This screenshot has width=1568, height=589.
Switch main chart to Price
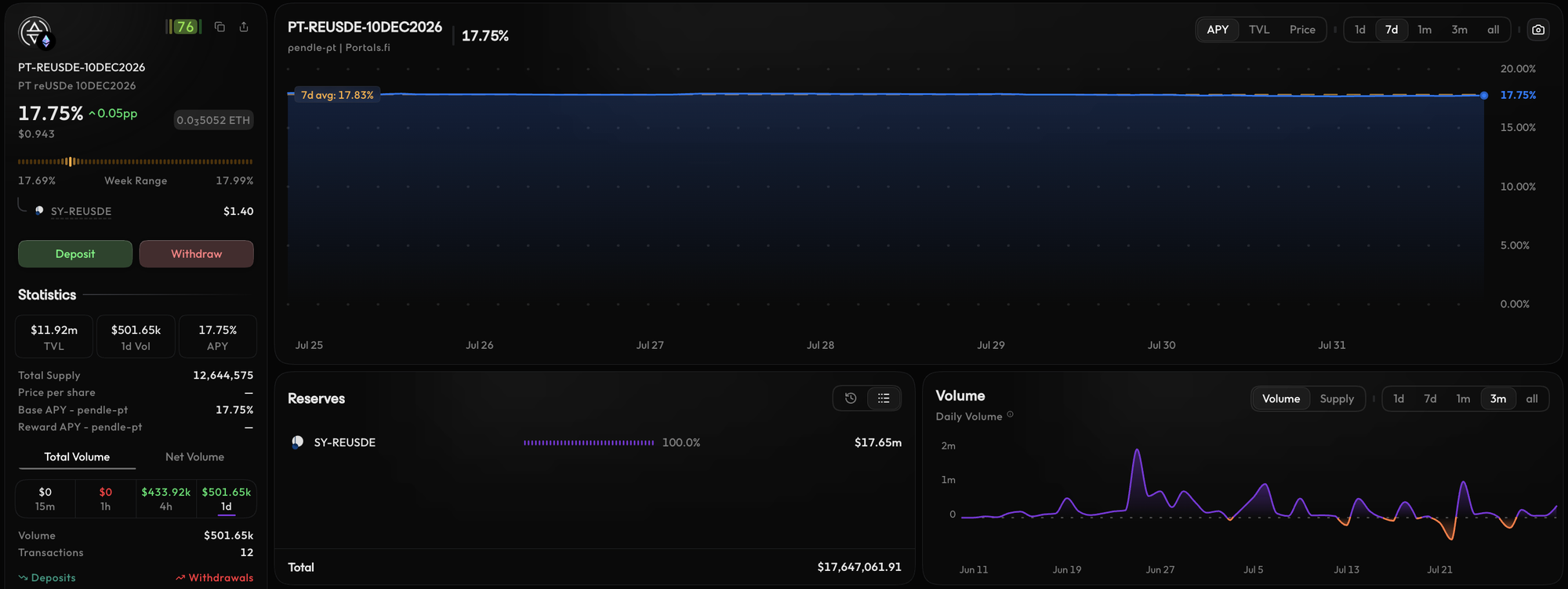click(x=1302, y=30)
